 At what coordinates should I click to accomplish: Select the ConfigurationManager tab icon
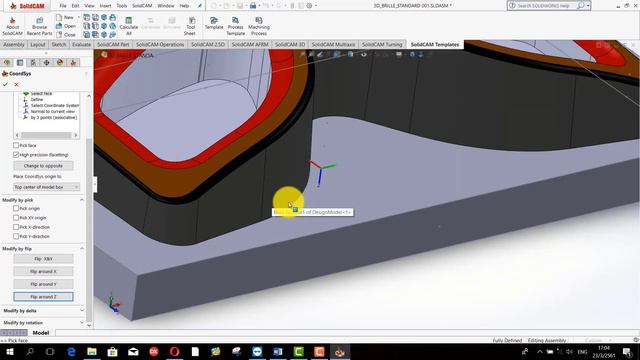coord(33,62)
